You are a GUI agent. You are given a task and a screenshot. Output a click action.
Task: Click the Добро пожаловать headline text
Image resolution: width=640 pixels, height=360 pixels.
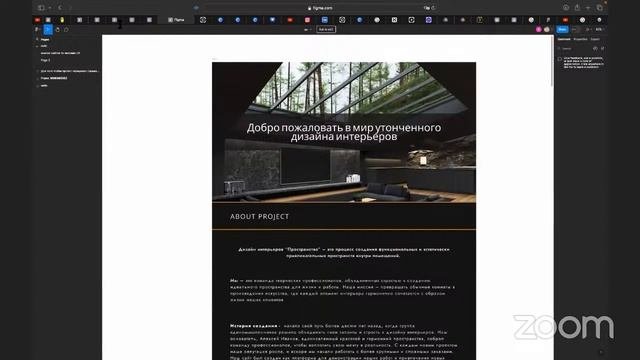point(344,132)
